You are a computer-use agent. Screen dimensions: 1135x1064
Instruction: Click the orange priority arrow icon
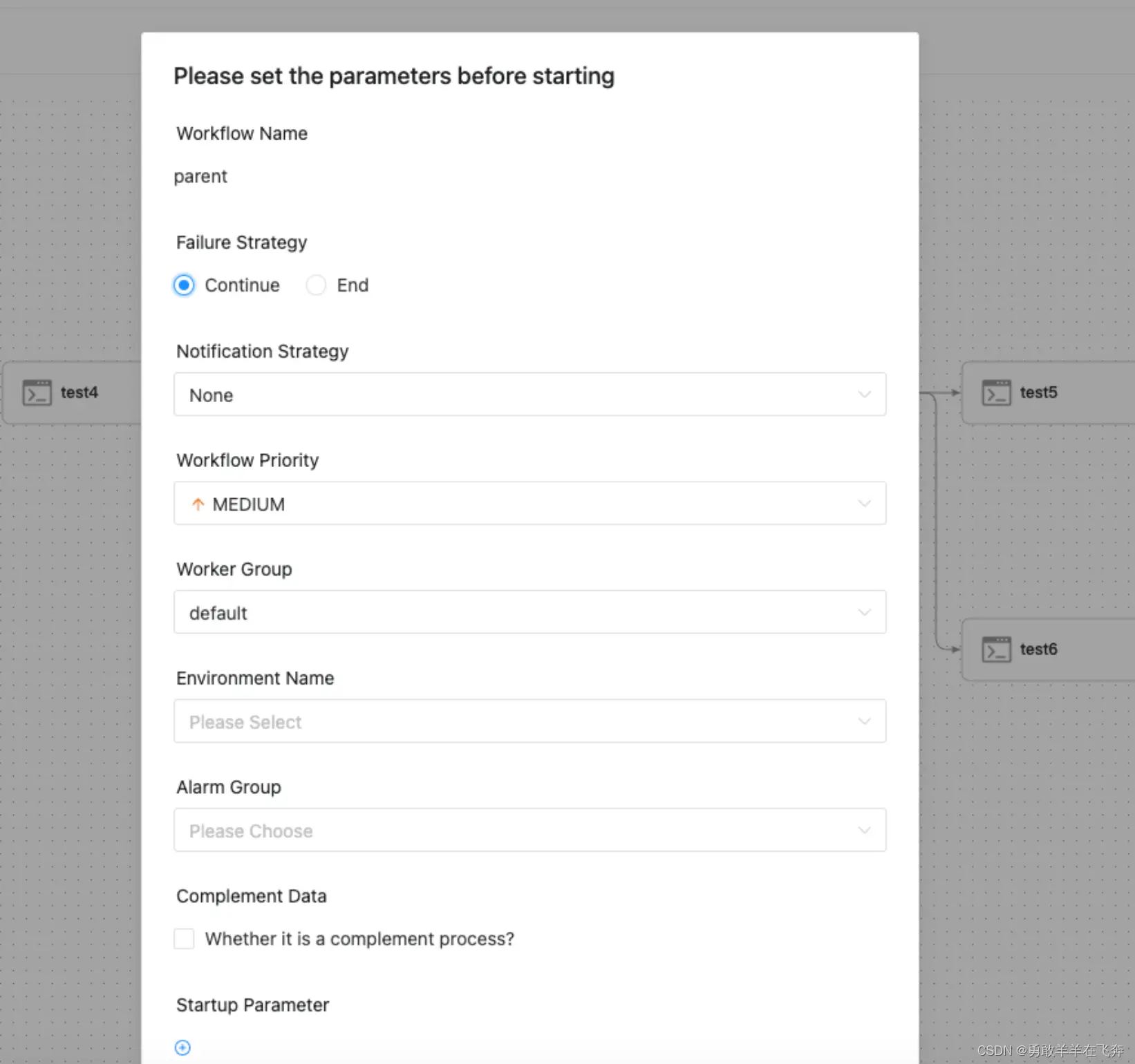tap(198, 504)
